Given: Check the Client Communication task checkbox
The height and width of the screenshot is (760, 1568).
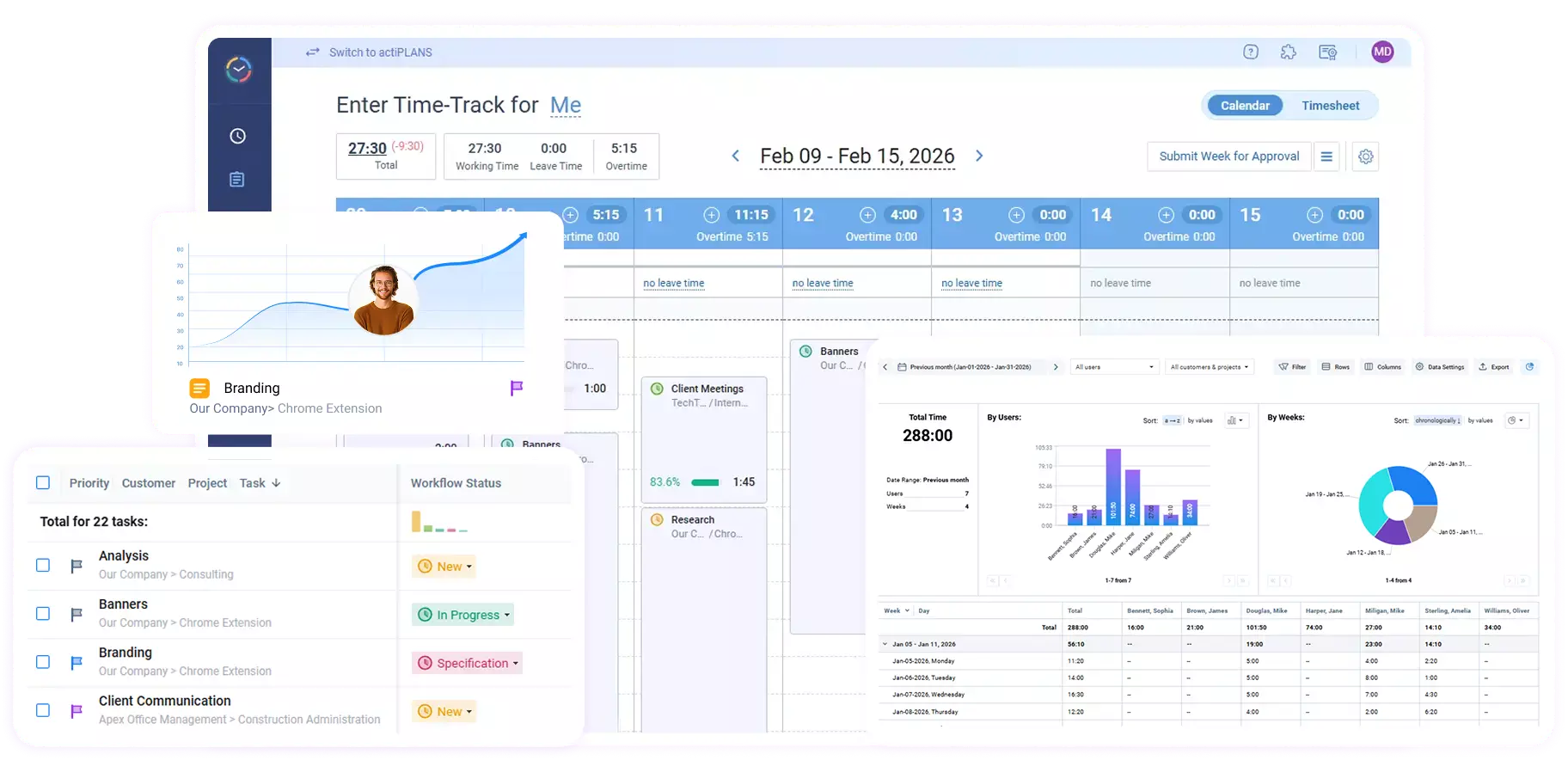Looking at the screenshot, I should click(x=43, y=710).
